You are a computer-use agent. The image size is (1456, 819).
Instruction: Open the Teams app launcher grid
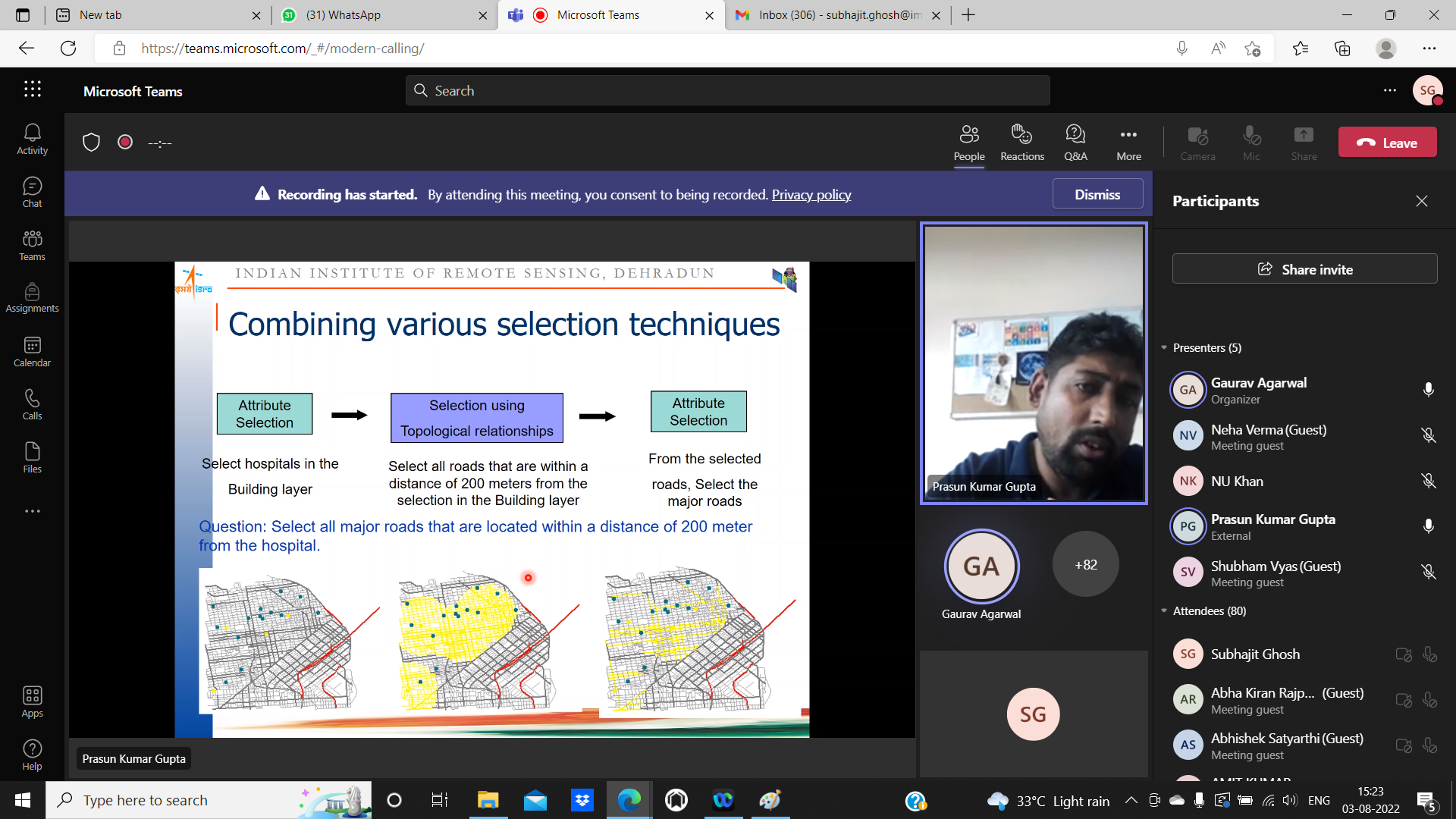32,89
